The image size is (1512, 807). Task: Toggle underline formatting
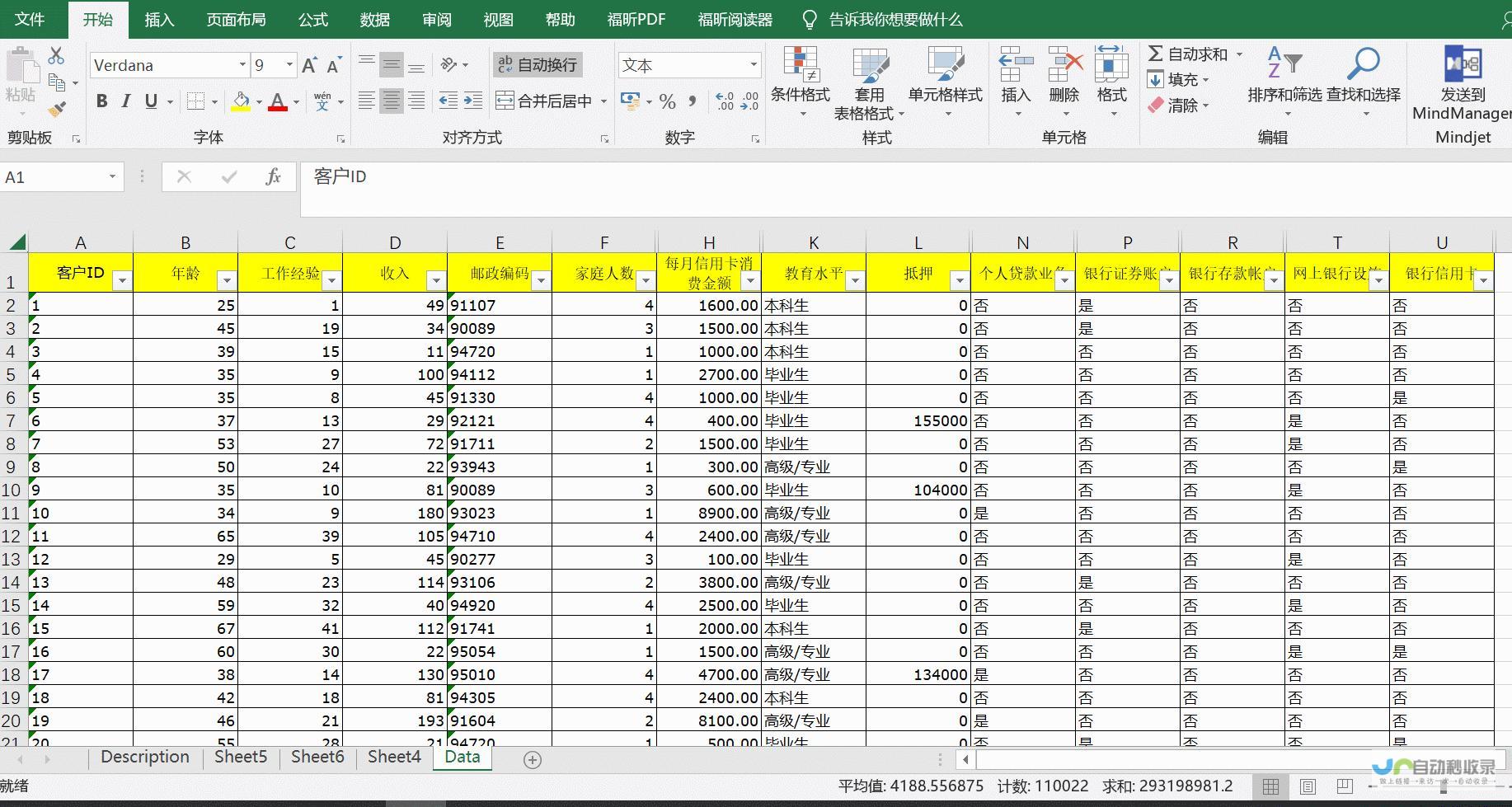click(151, 101)
